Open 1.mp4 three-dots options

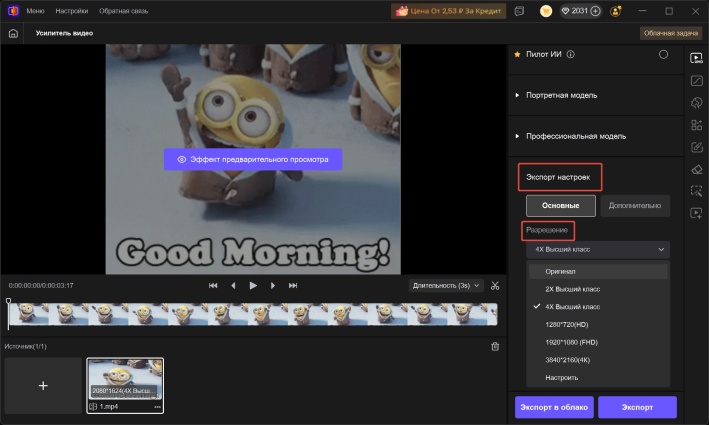tap(157, 406)
